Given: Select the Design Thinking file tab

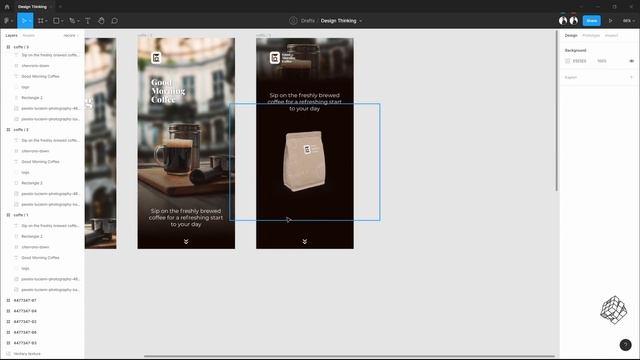Looking at the screenshot, I should [x=32, y=7].
